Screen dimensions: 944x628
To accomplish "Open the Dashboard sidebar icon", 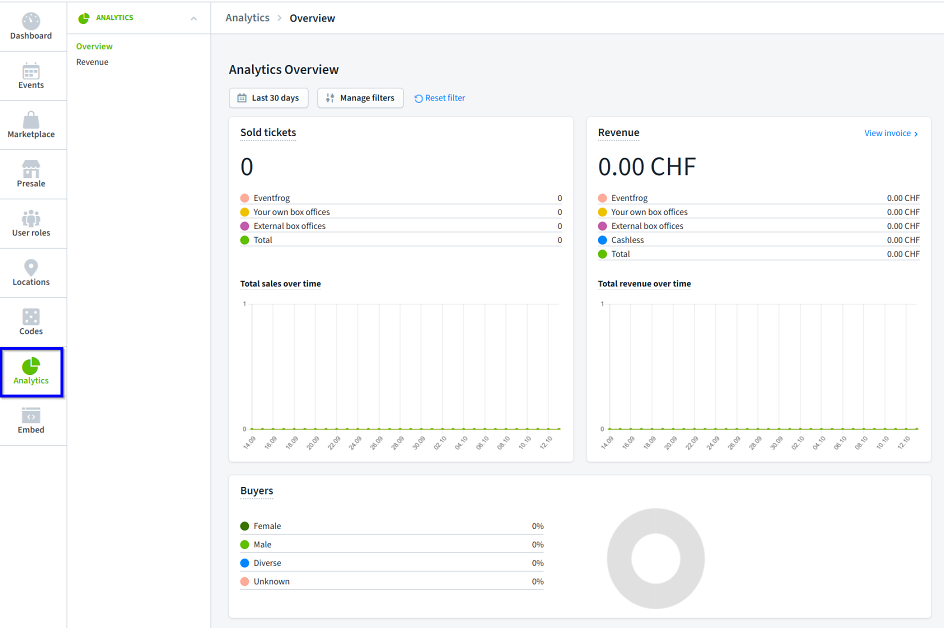I will pyautogui.click(x=31, y=22).
